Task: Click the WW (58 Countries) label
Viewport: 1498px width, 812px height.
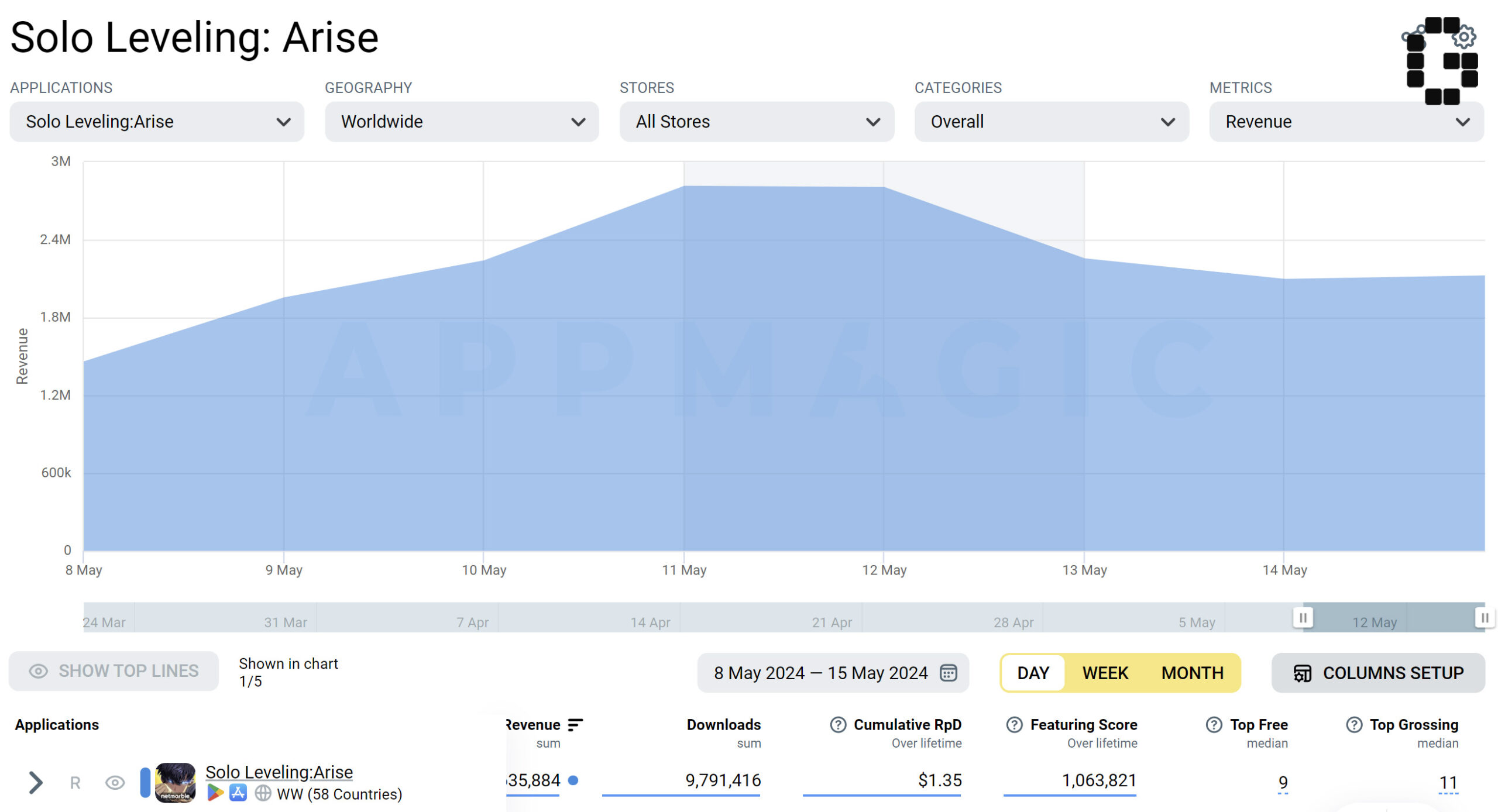Action: tap(339, 794)
